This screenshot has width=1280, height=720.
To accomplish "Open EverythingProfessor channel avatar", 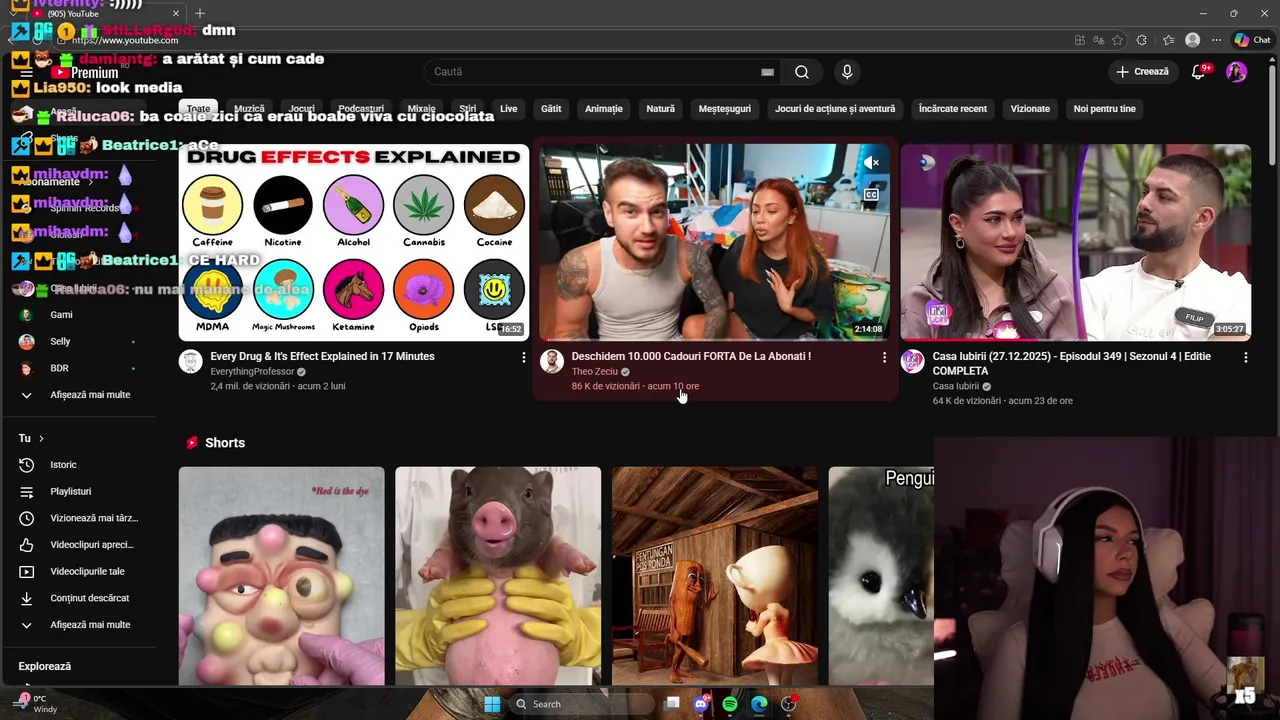I will click(190, 361).
